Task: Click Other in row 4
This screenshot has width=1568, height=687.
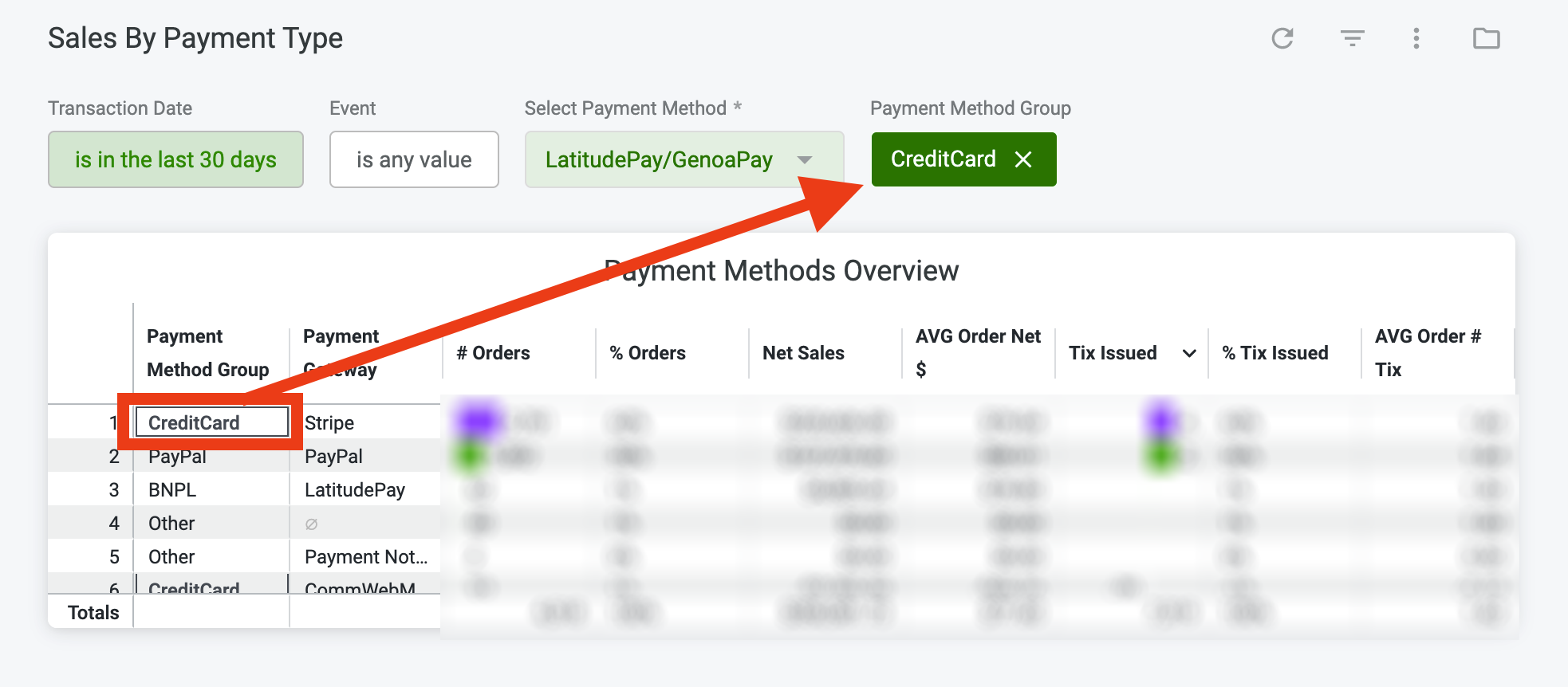Action: (x=171, y=524)
